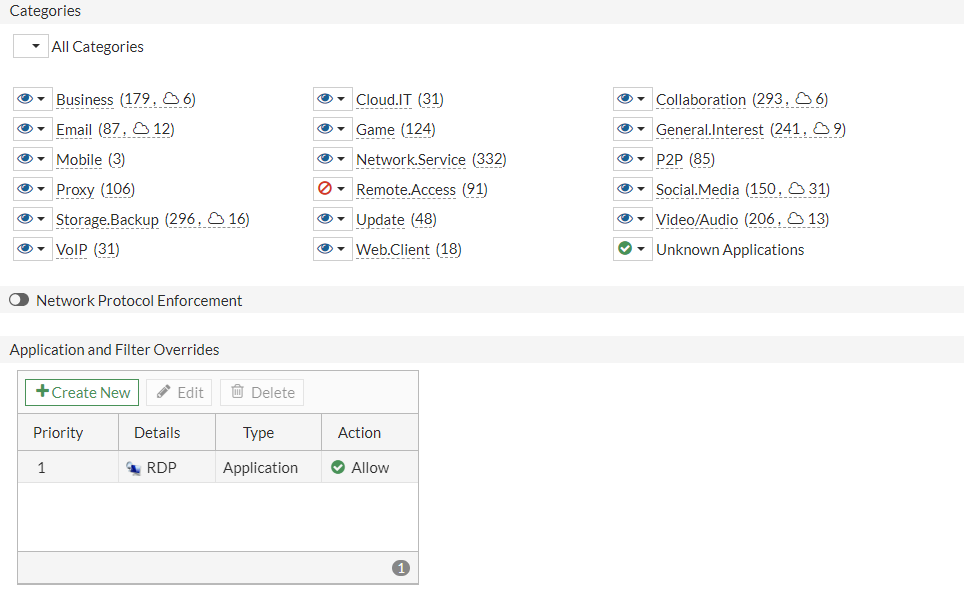Click the eye monitor icon for Proxy
The width and height of the screenshot is (964, 597).
pos(25,189)
